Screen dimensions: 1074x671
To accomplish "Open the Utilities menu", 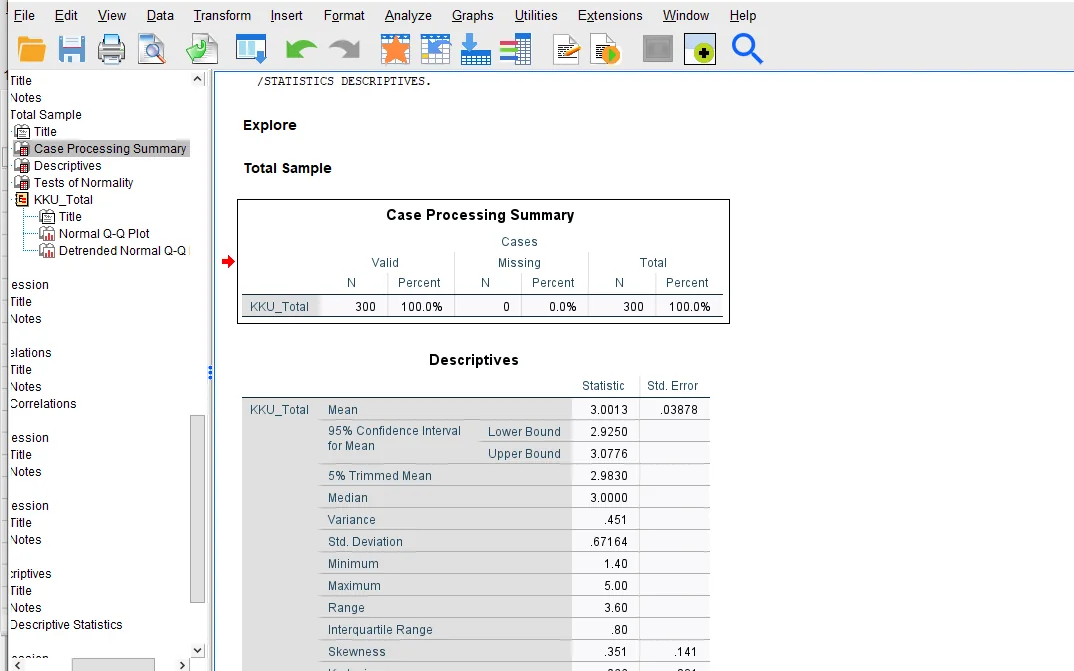I will (x=536, y=15).
